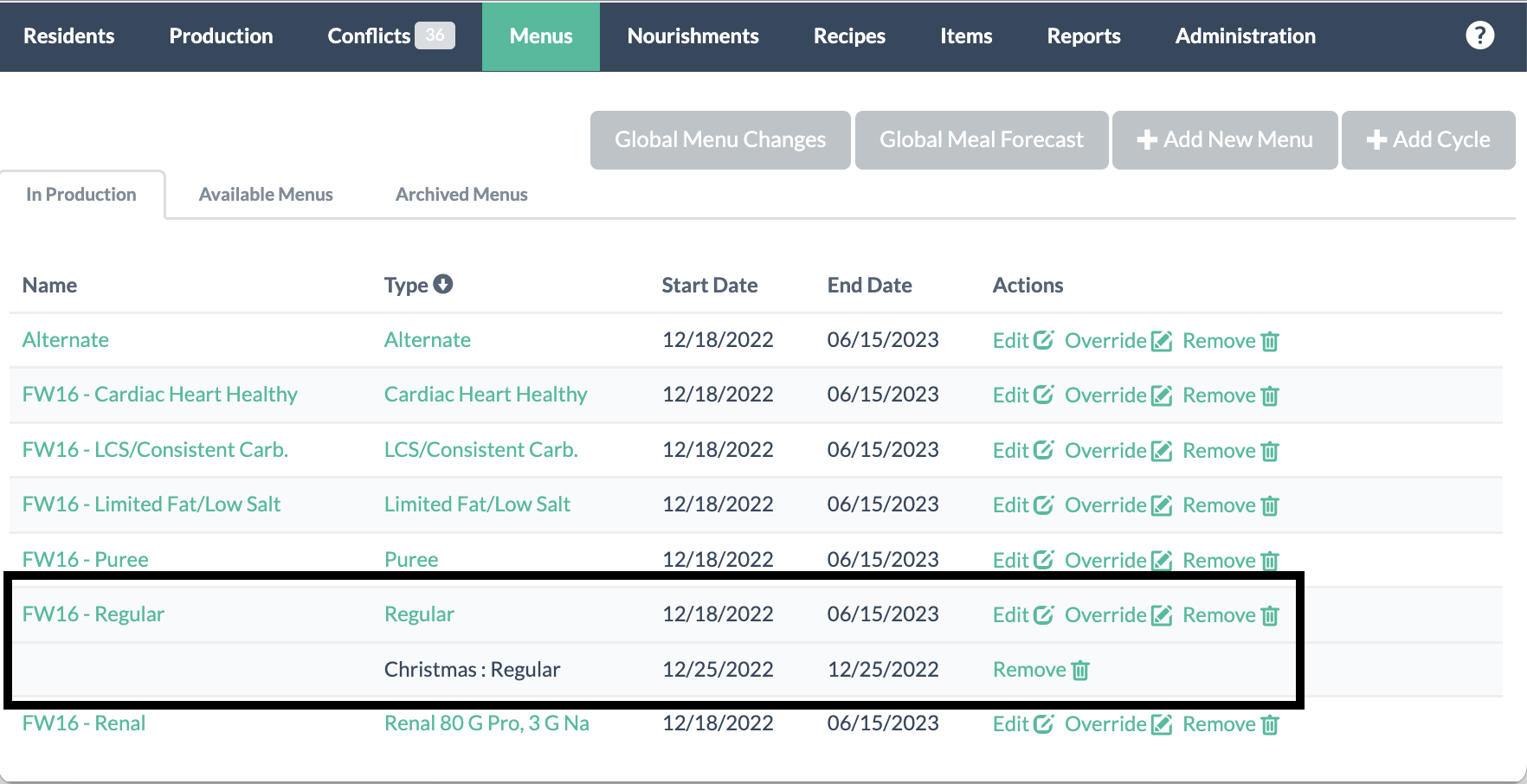Click the Global Meal Forecast button
1527x784 pixels.
point(981,140)
